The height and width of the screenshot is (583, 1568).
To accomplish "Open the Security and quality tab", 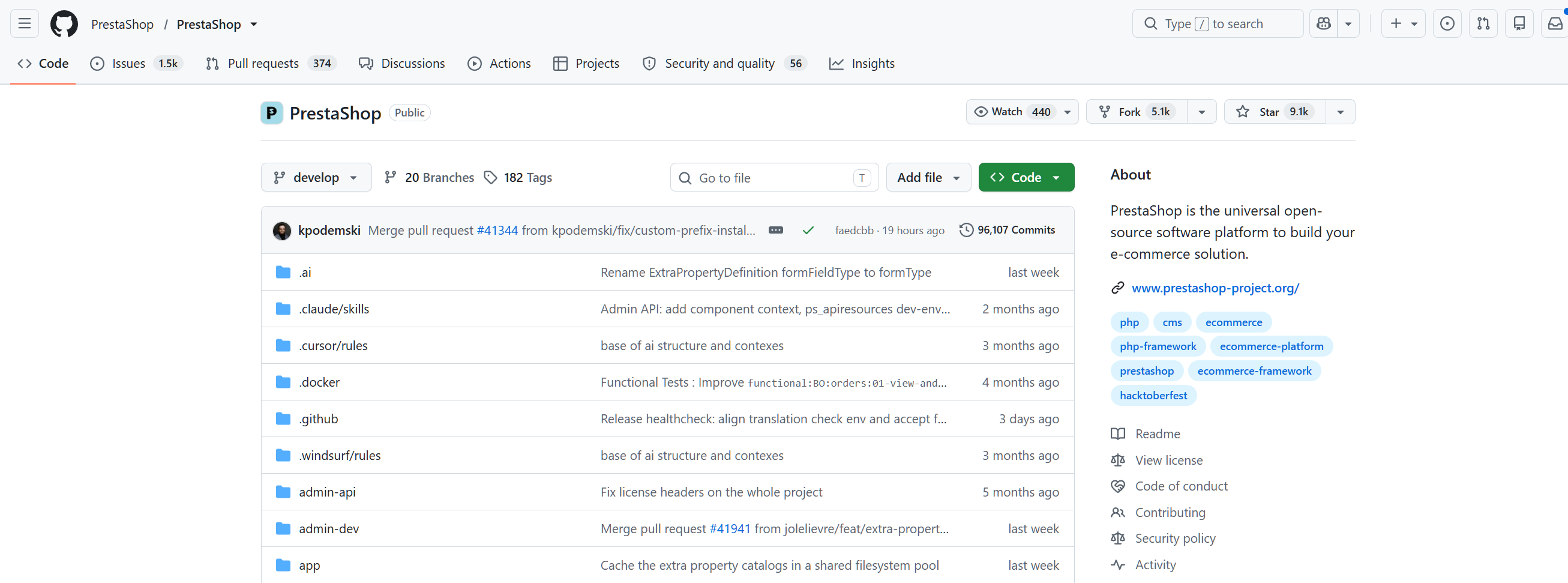I will point(724,64).
